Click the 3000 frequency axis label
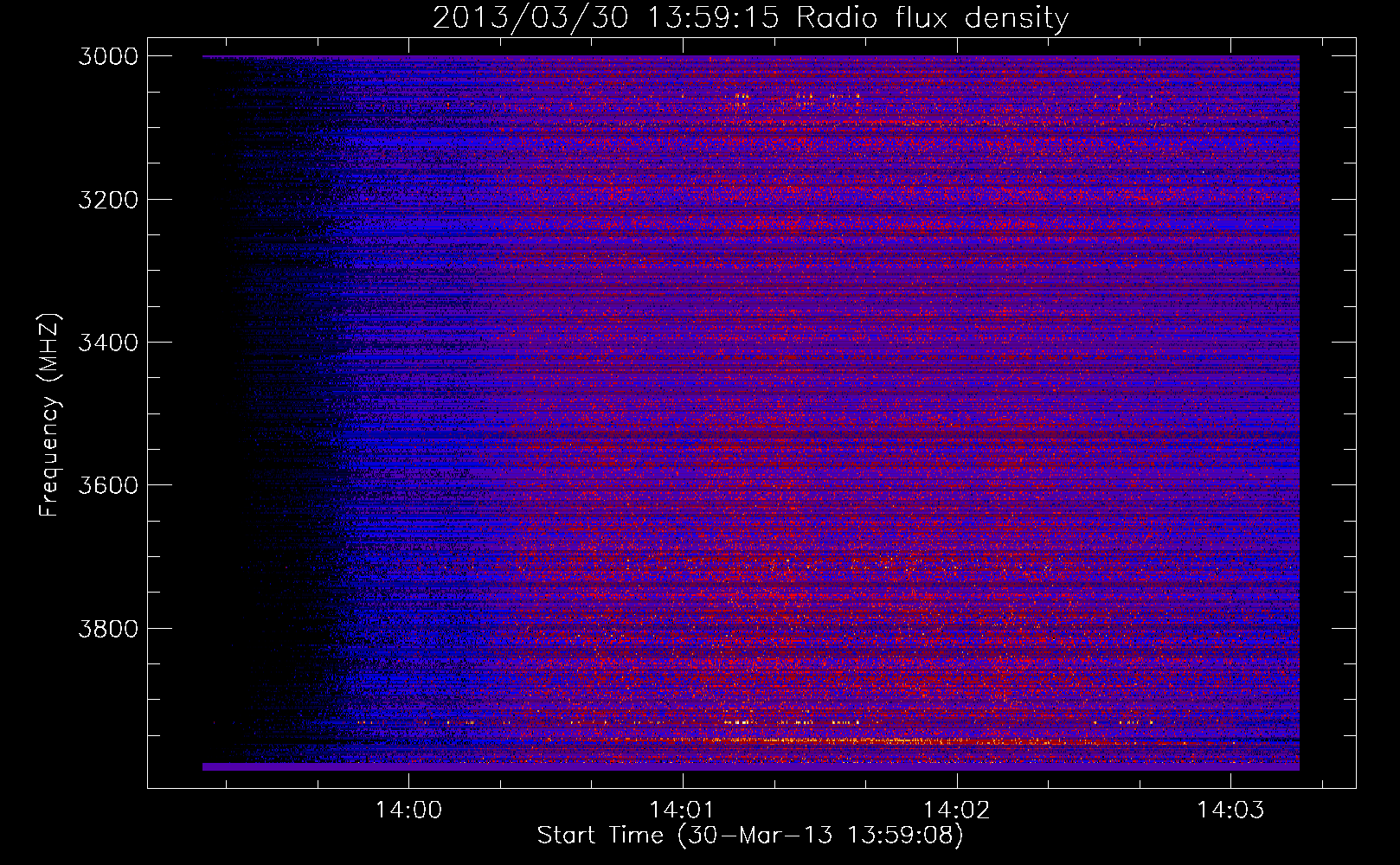The width and height of the screenshot is (1400, 865). (108, 56)
